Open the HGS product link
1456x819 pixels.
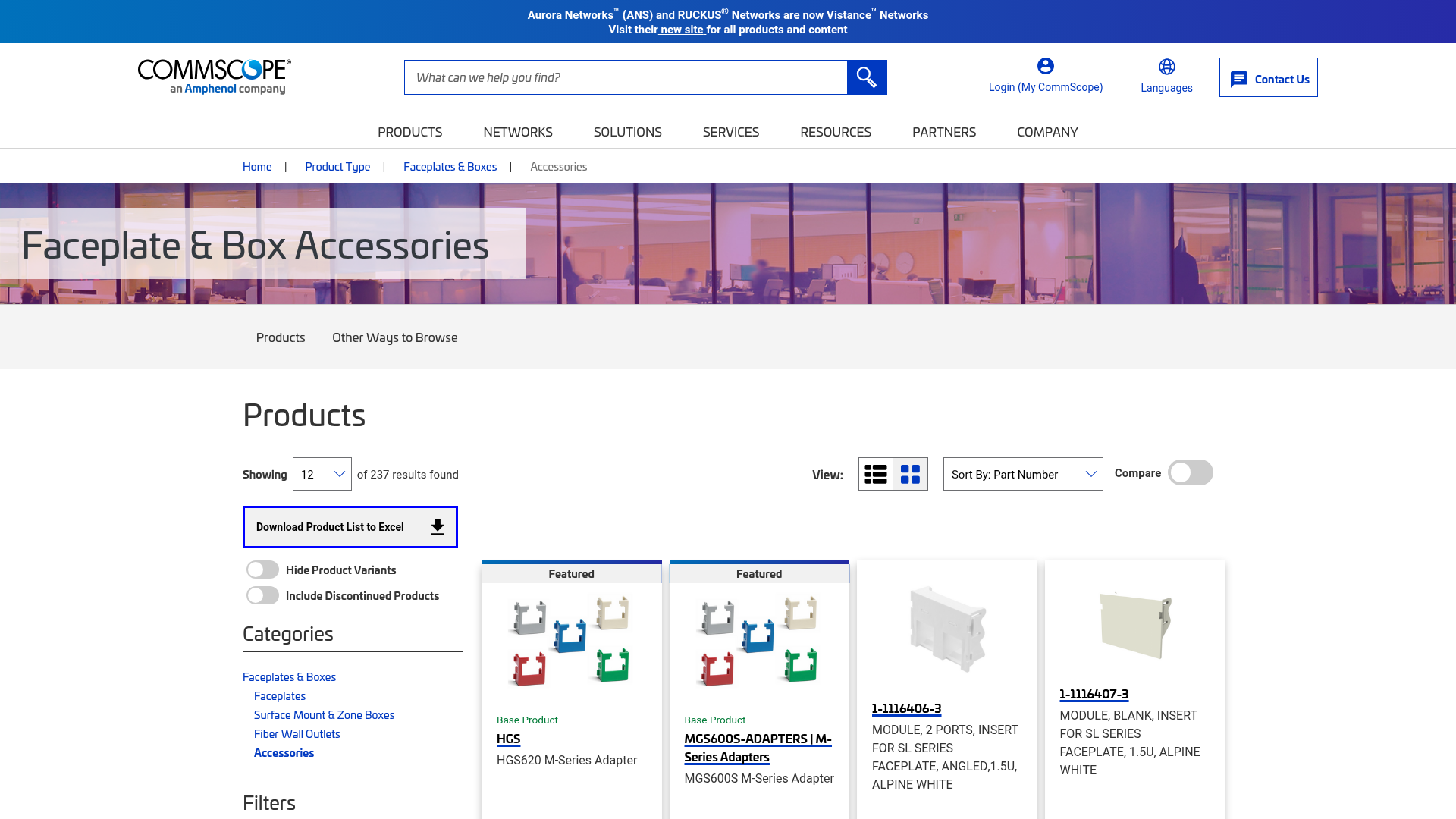(508, 739)
